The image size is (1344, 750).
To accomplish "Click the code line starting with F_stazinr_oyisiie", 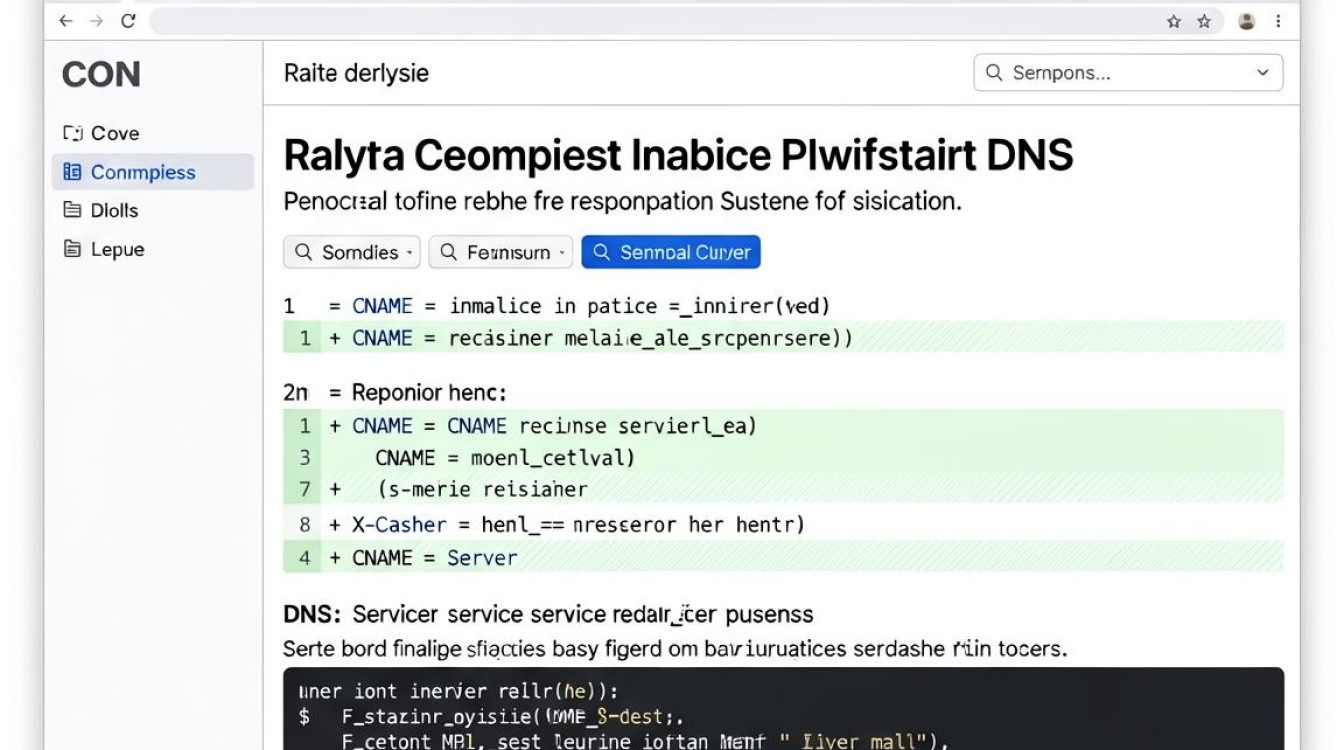I will (x=491, y=716).
